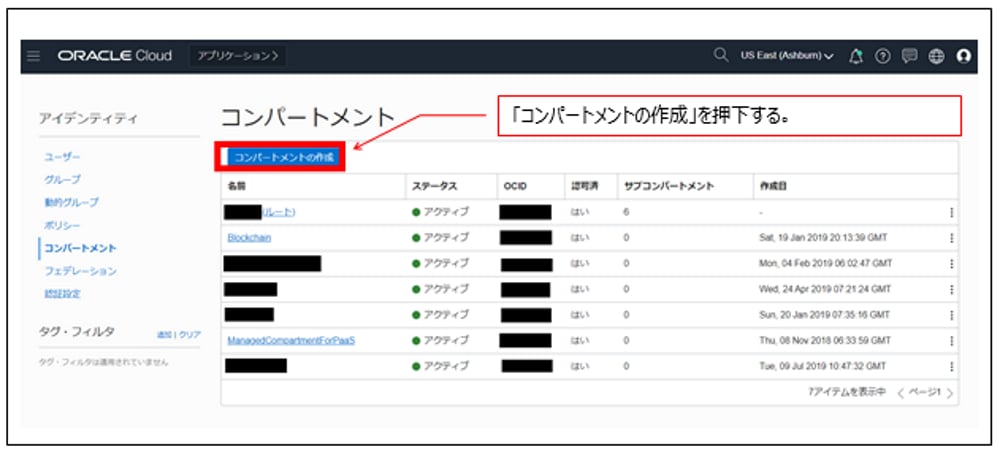This screenshot has height=452, width=1000.
Task: Open the フェデレーション sidebar item
Action: (x=80, y=271)
